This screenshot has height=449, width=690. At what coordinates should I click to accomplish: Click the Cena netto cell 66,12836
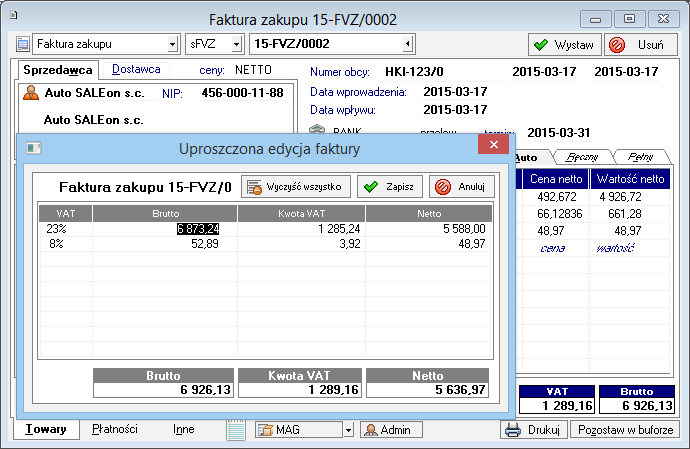pos(556,214)
